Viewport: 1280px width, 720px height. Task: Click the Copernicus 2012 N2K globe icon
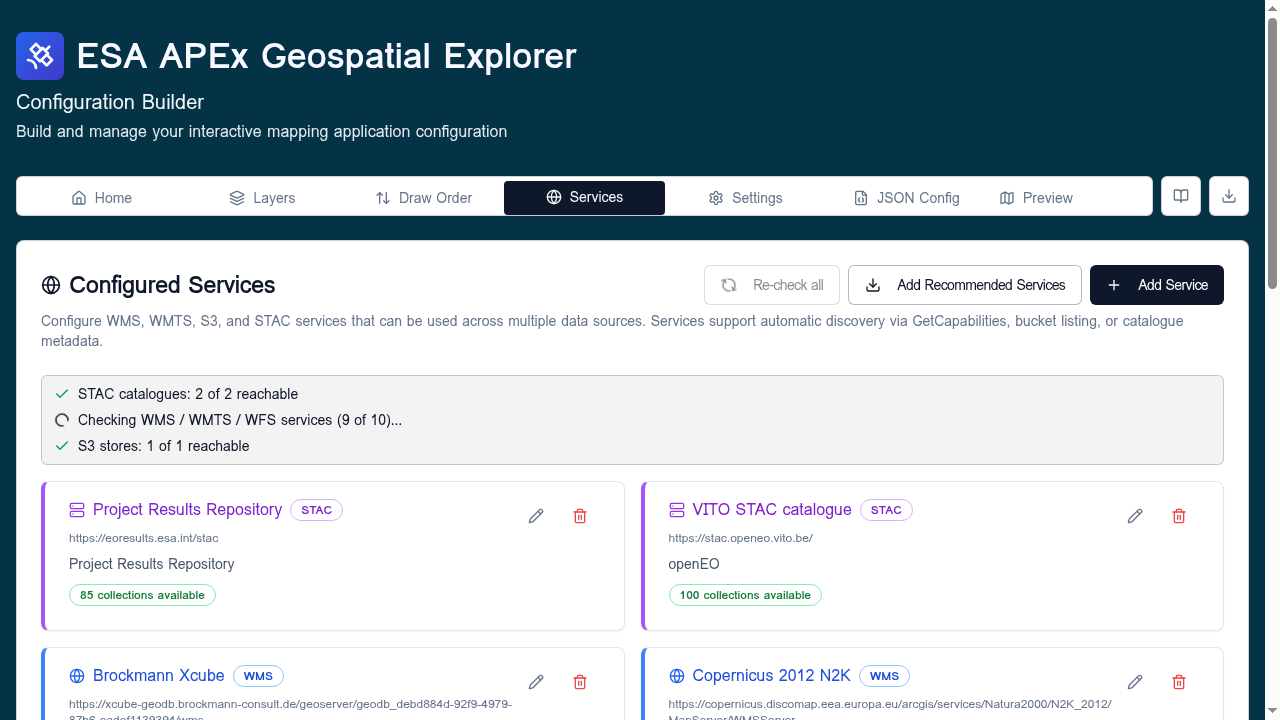tap(677, 676)
